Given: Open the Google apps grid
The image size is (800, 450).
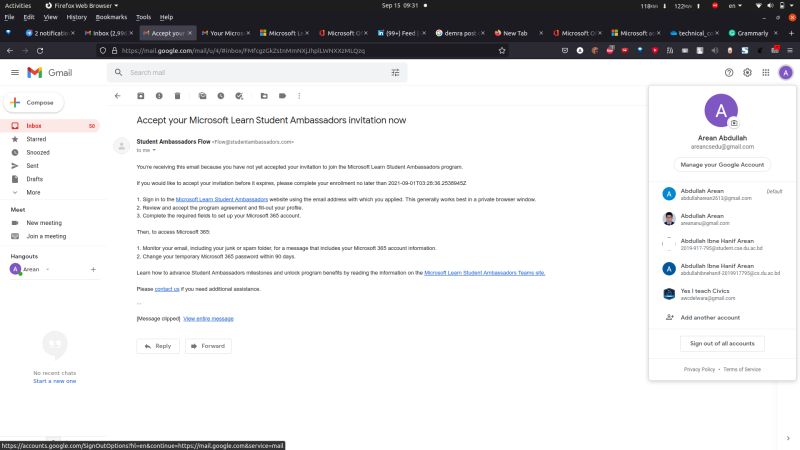Looking at the screenshot, I should pos(766,73).
